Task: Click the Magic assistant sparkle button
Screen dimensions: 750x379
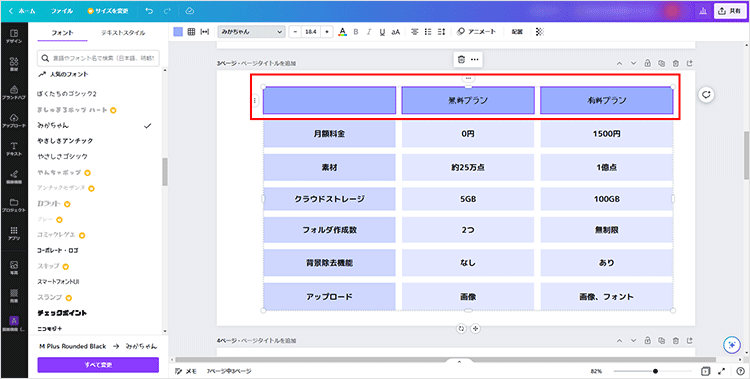Action: click(x=731, y=345)
